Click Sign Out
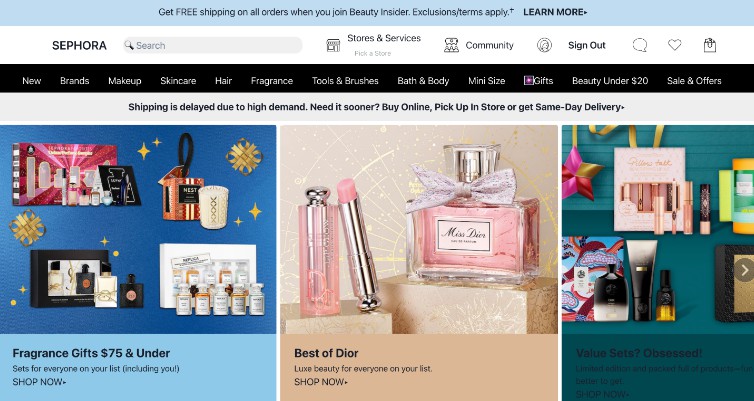This screenshot has height=401, width=754. (x=587, y=45)
